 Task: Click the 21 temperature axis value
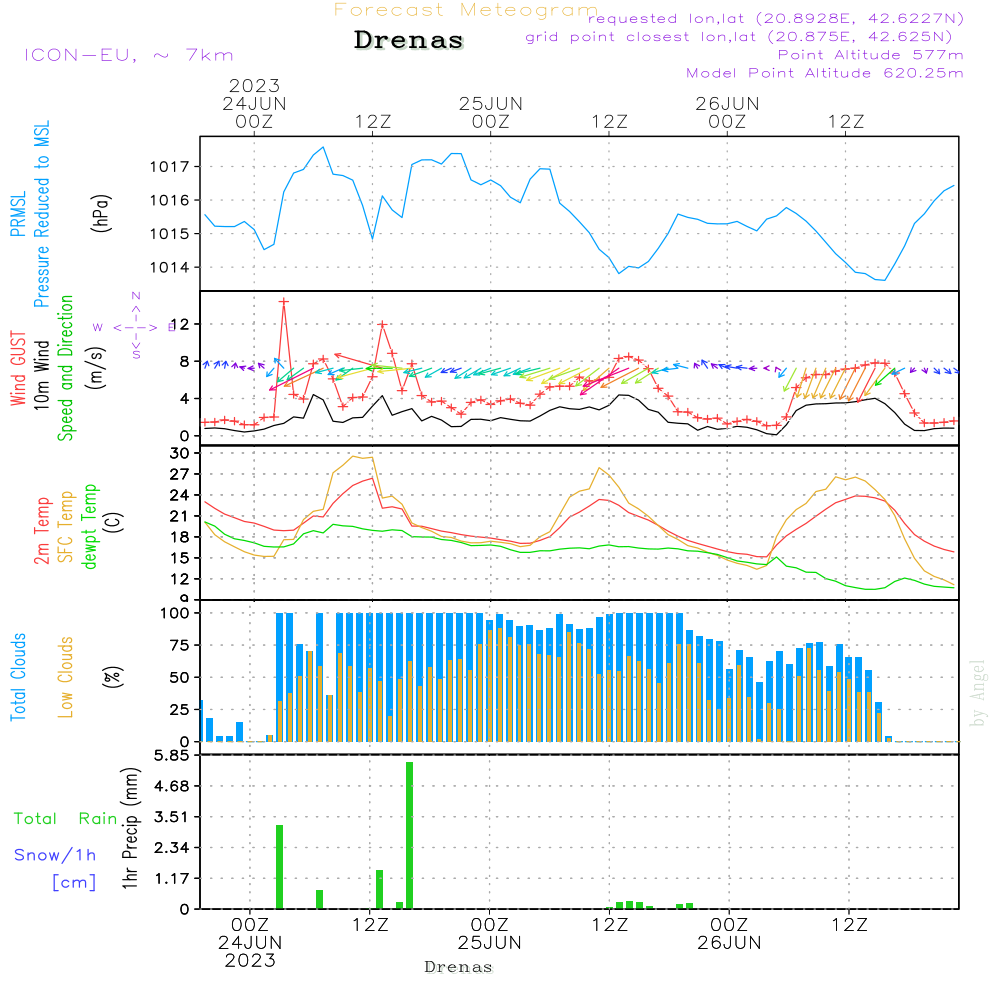tap(179, 516)
